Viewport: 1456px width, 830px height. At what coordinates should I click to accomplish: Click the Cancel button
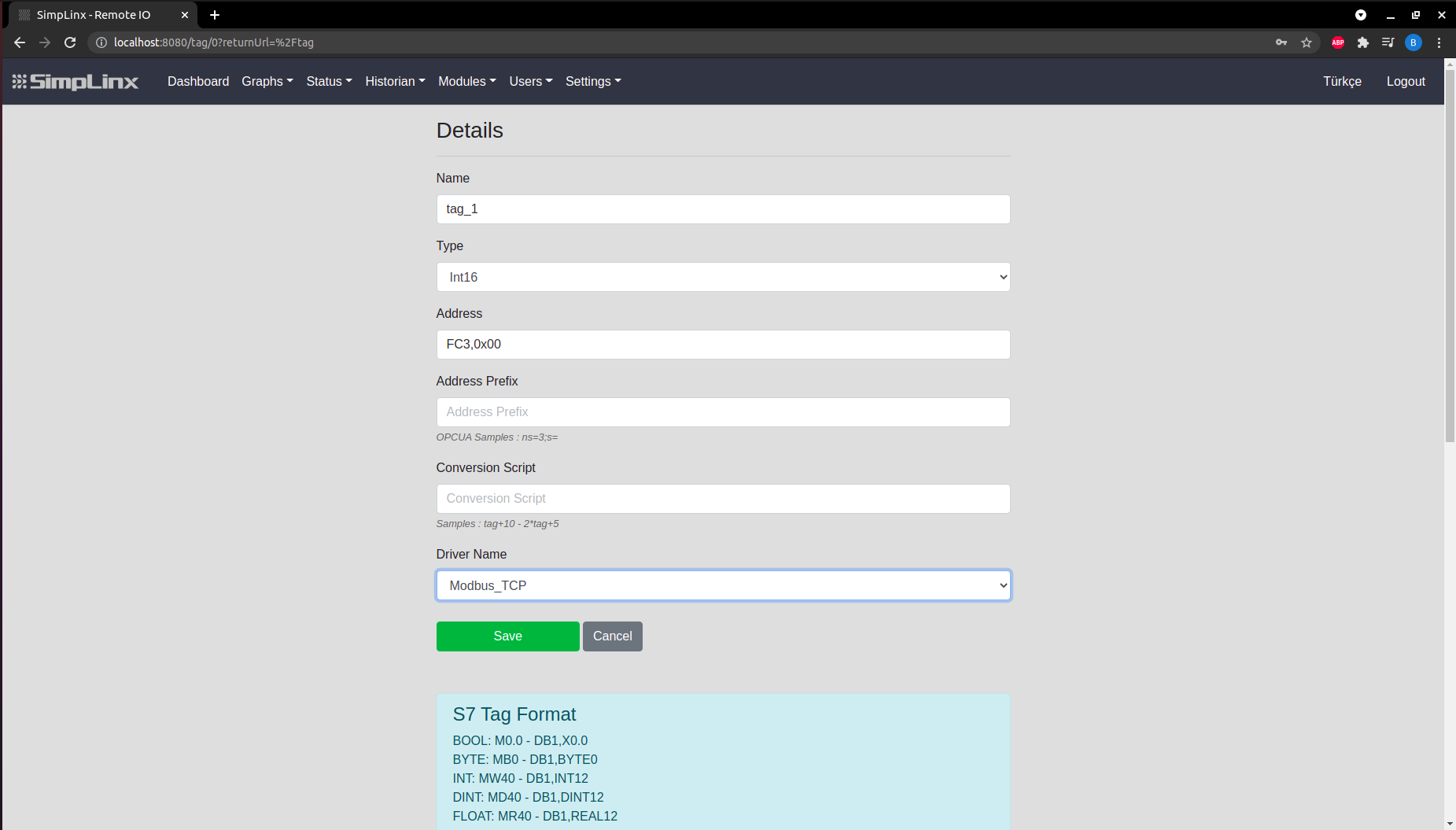coord(612,636)
